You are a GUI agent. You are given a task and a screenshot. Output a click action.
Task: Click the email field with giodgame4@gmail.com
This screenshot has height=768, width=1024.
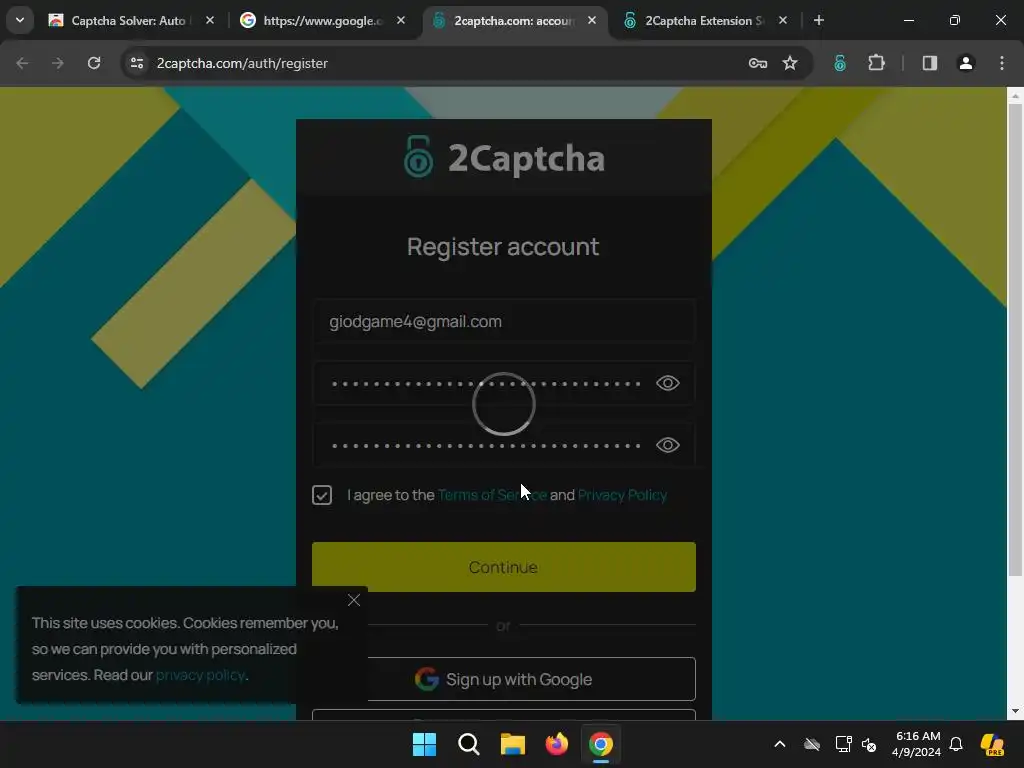(504, 321)
